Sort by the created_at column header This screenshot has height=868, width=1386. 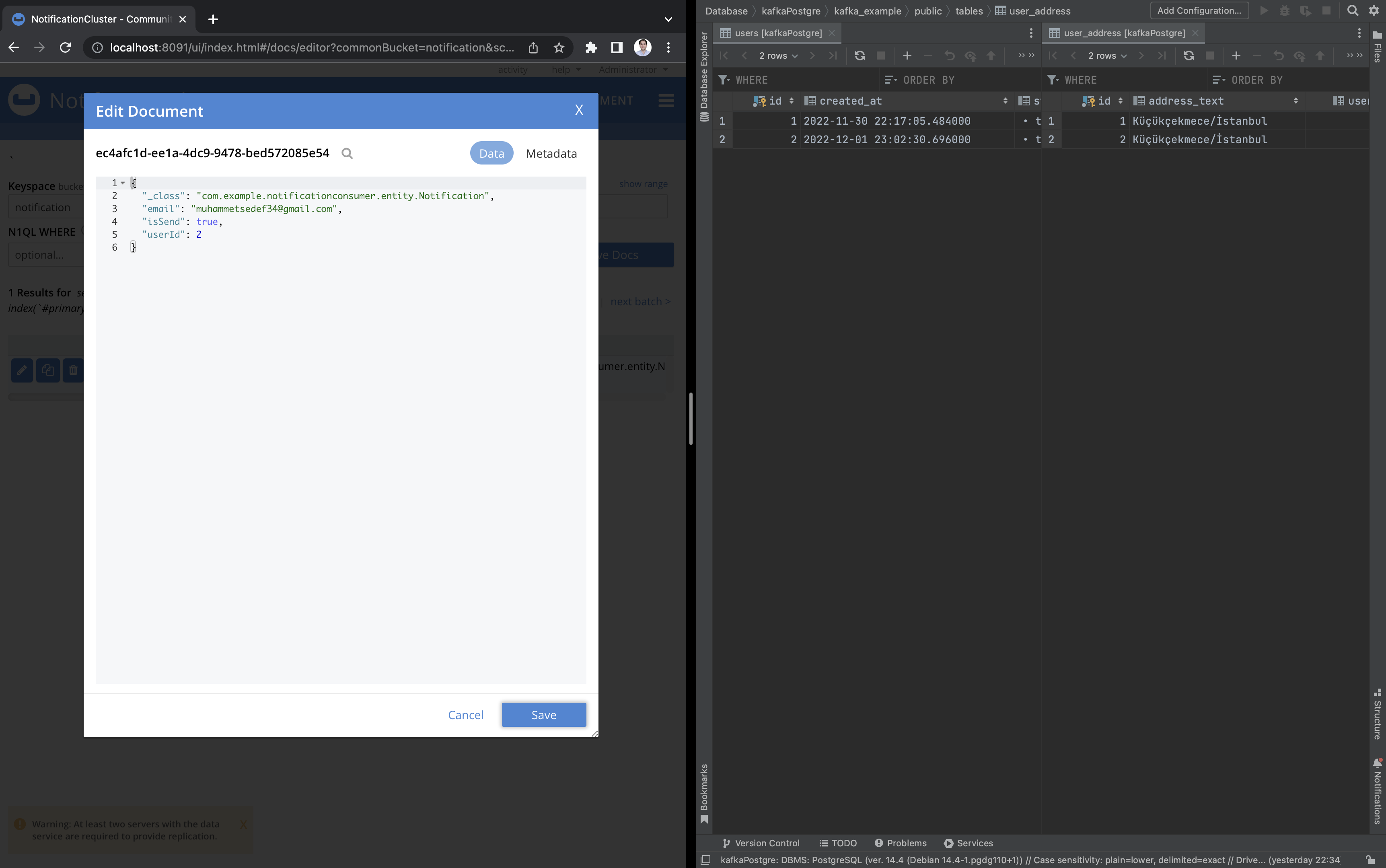pyautogui.click(x=850, y=101)
